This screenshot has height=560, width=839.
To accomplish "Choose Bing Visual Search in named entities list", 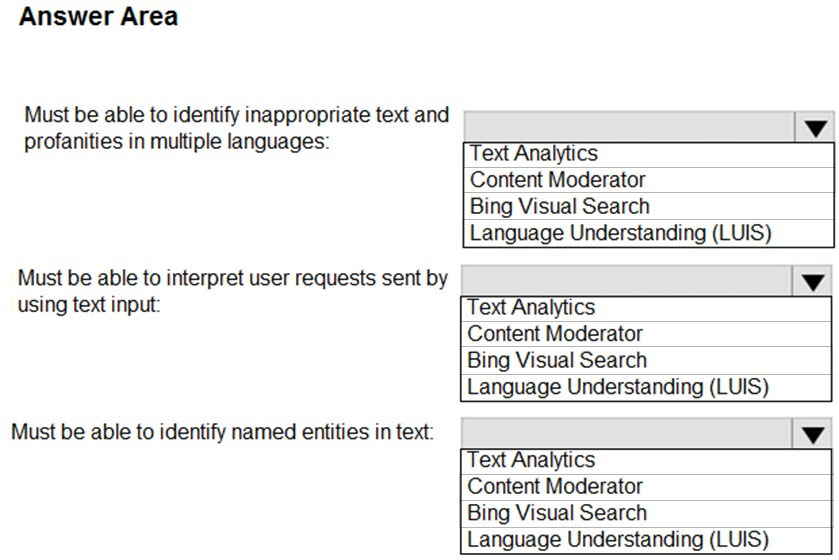I will (646, 513).
